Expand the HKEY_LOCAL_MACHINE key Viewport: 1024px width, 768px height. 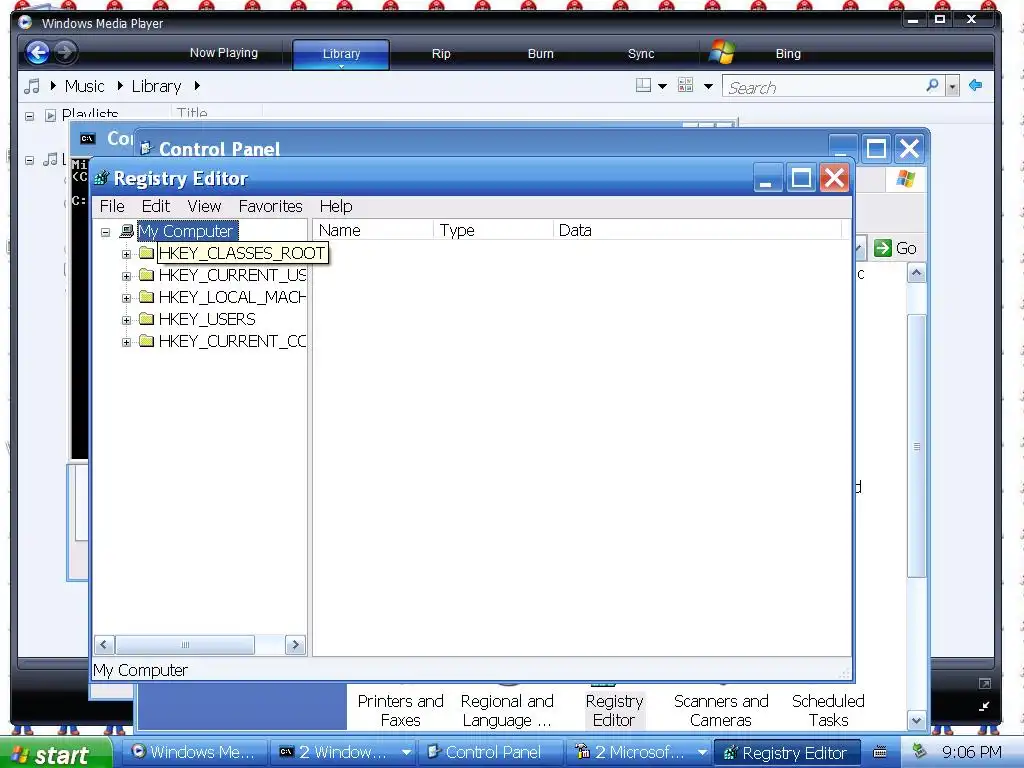[x=126, y=298]
